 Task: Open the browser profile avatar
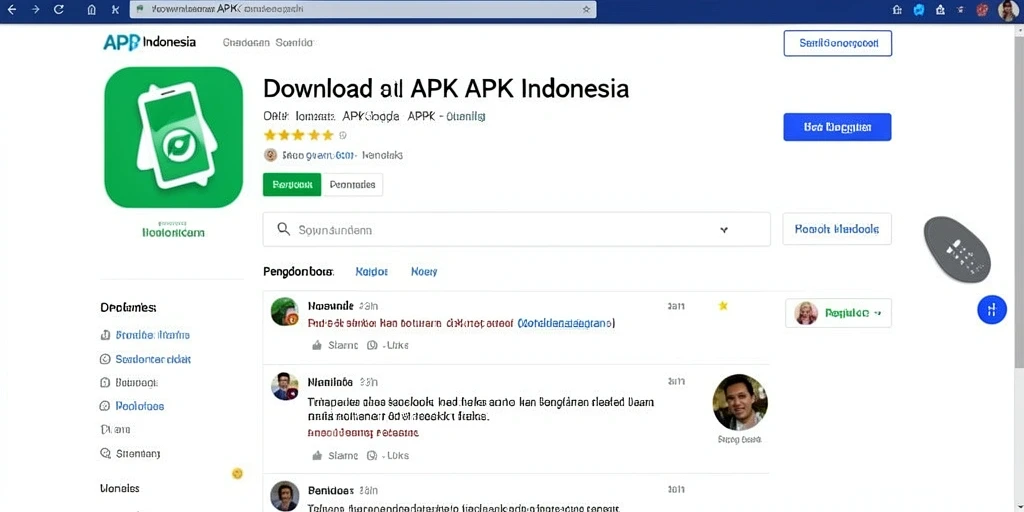pos(1008,10)
